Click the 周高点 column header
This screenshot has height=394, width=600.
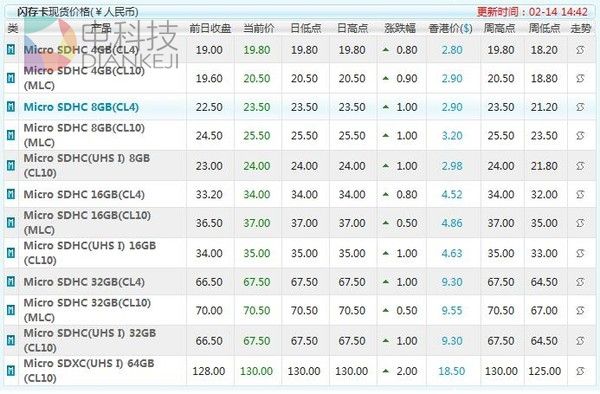pos(499,28)
